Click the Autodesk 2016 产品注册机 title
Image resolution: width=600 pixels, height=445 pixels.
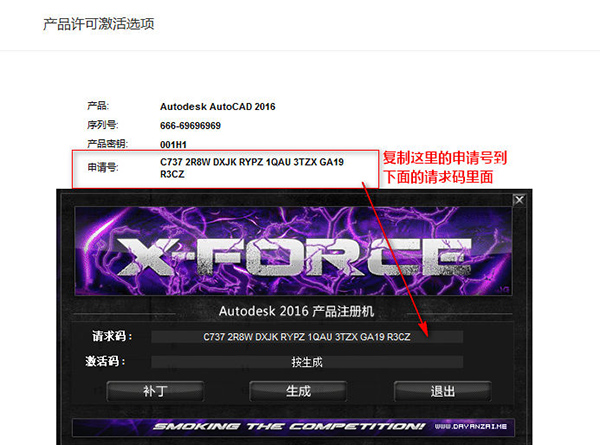click(x=296, y=311)
